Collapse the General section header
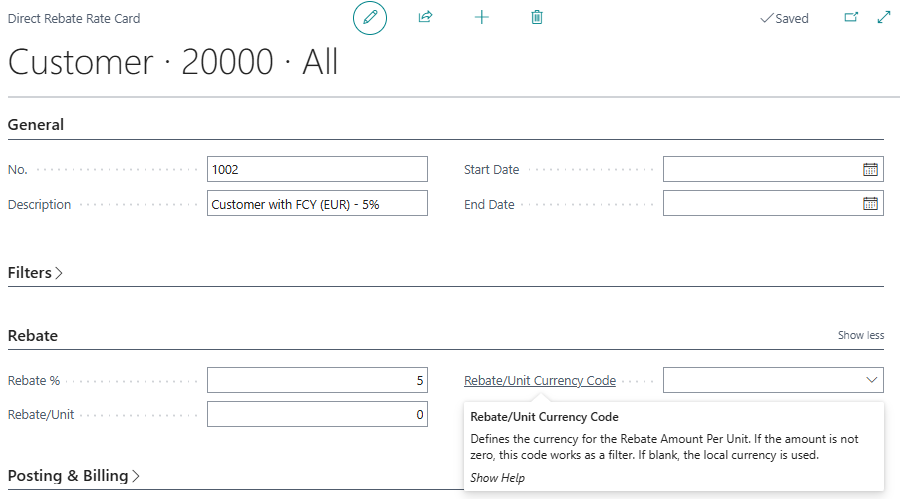Screen dimensions: 908x499 [x=36, y=124]
